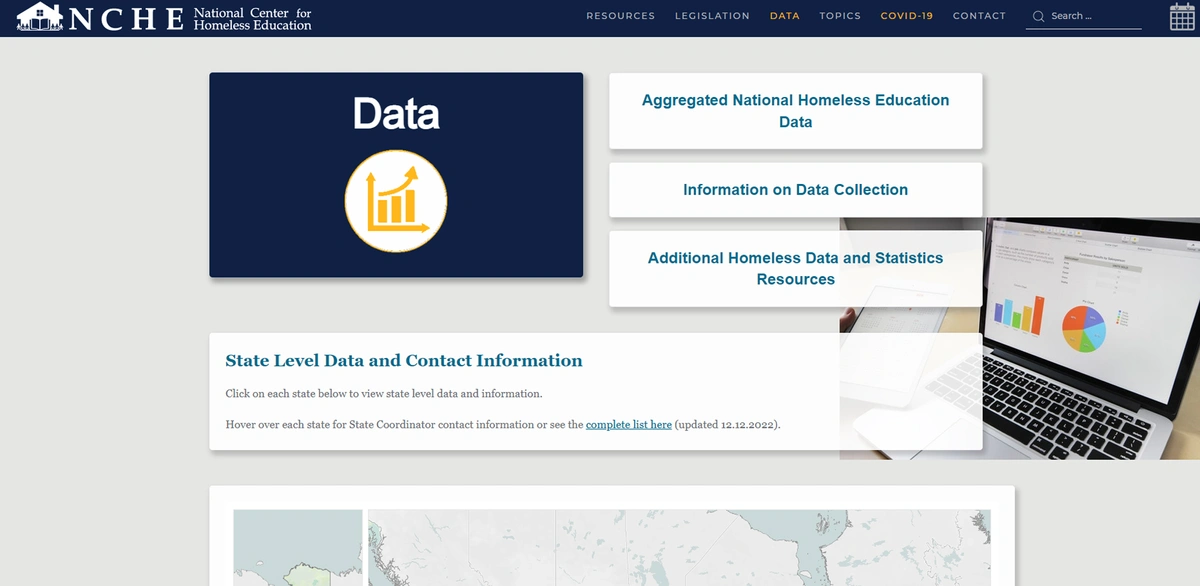Screen dimensions: 1200x586
Task: Open the TOPICS menu
Action: tap(840, 16)
